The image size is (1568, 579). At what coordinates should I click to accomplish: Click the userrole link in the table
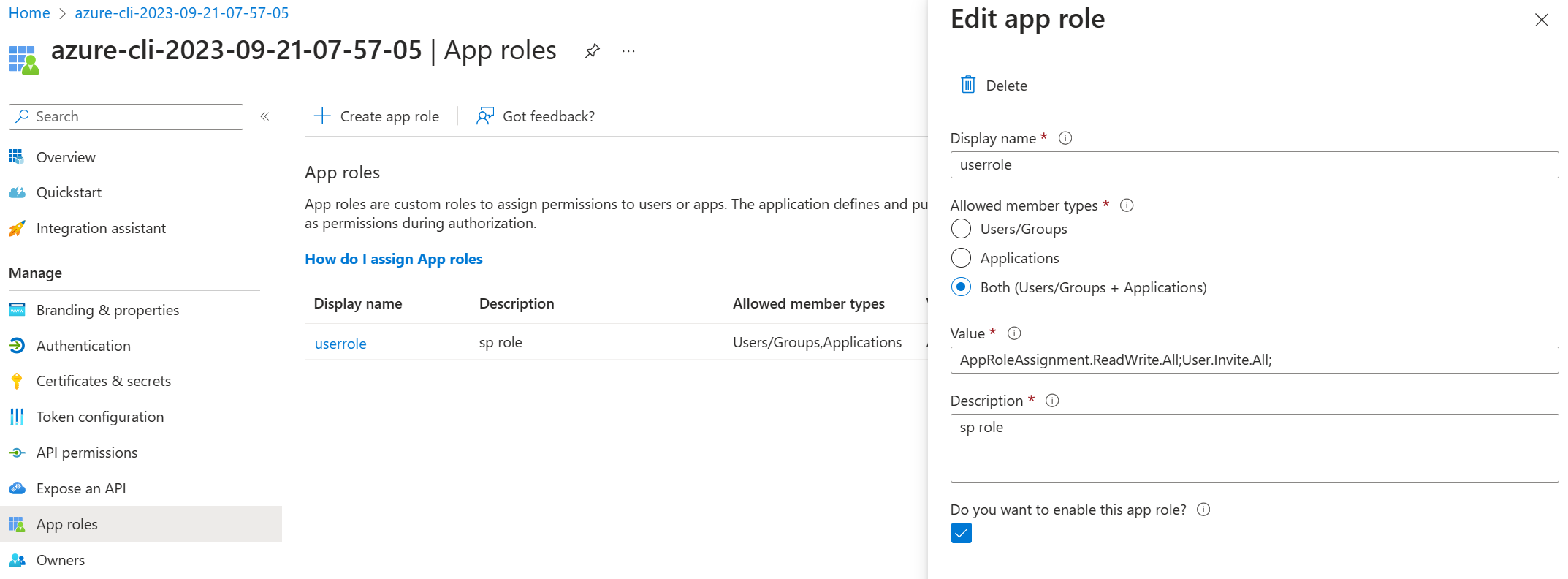tap(340, 344)
